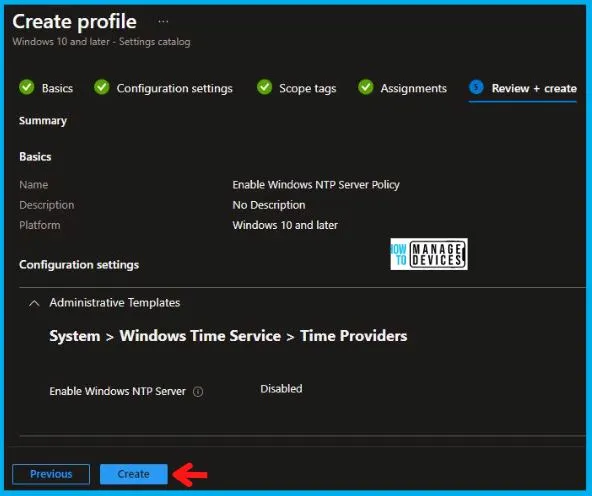
Task: Click the Disabled setting value
Action: tap(281, 389)
